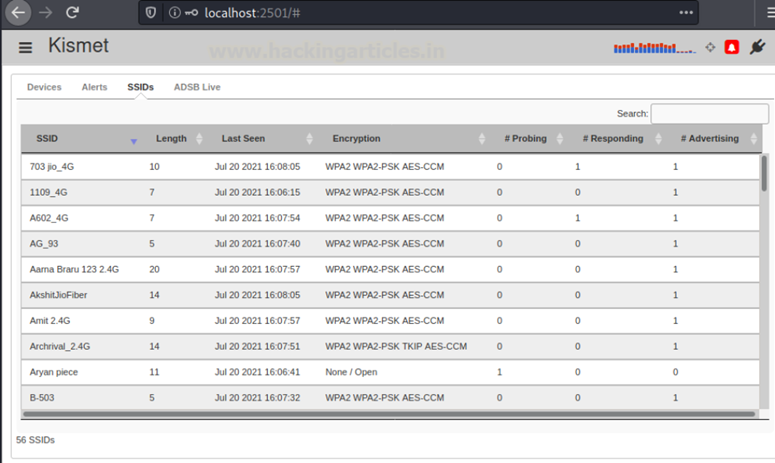
Task: Click the Kismet title text
Action: 78,45
